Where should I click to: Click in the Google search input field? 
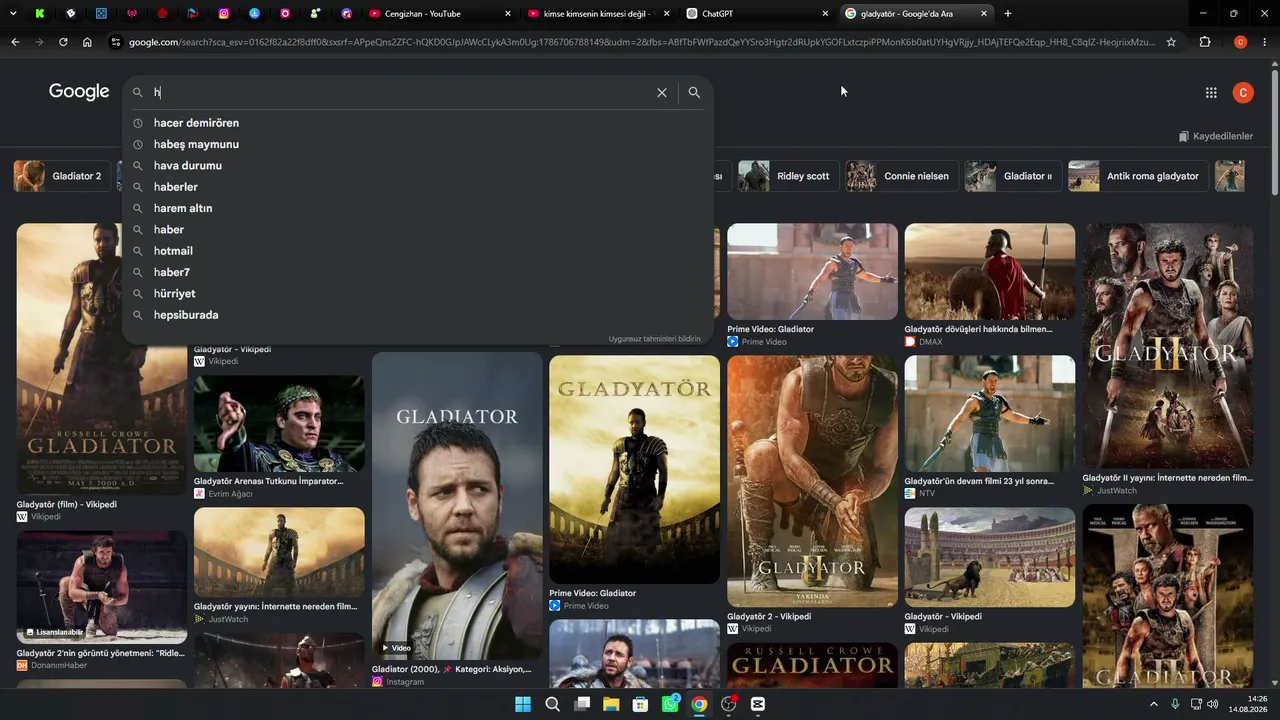[400, 92]
